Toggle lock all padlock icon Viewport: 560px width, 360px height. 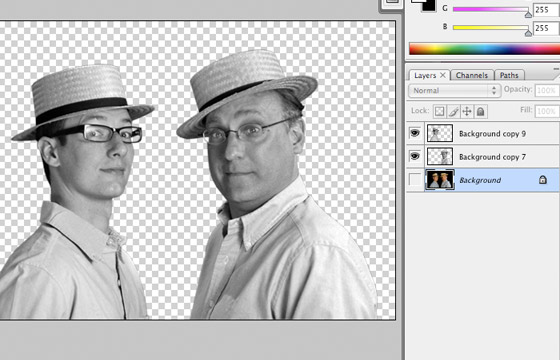click(480, 111)
